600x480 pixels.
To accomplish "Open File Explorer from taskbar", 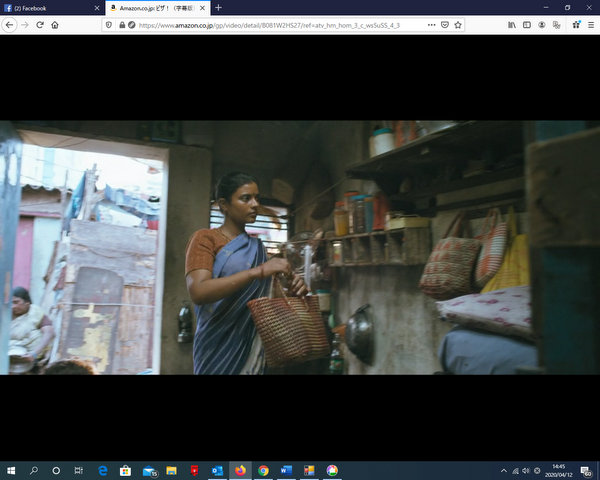I will pos(171,470).
